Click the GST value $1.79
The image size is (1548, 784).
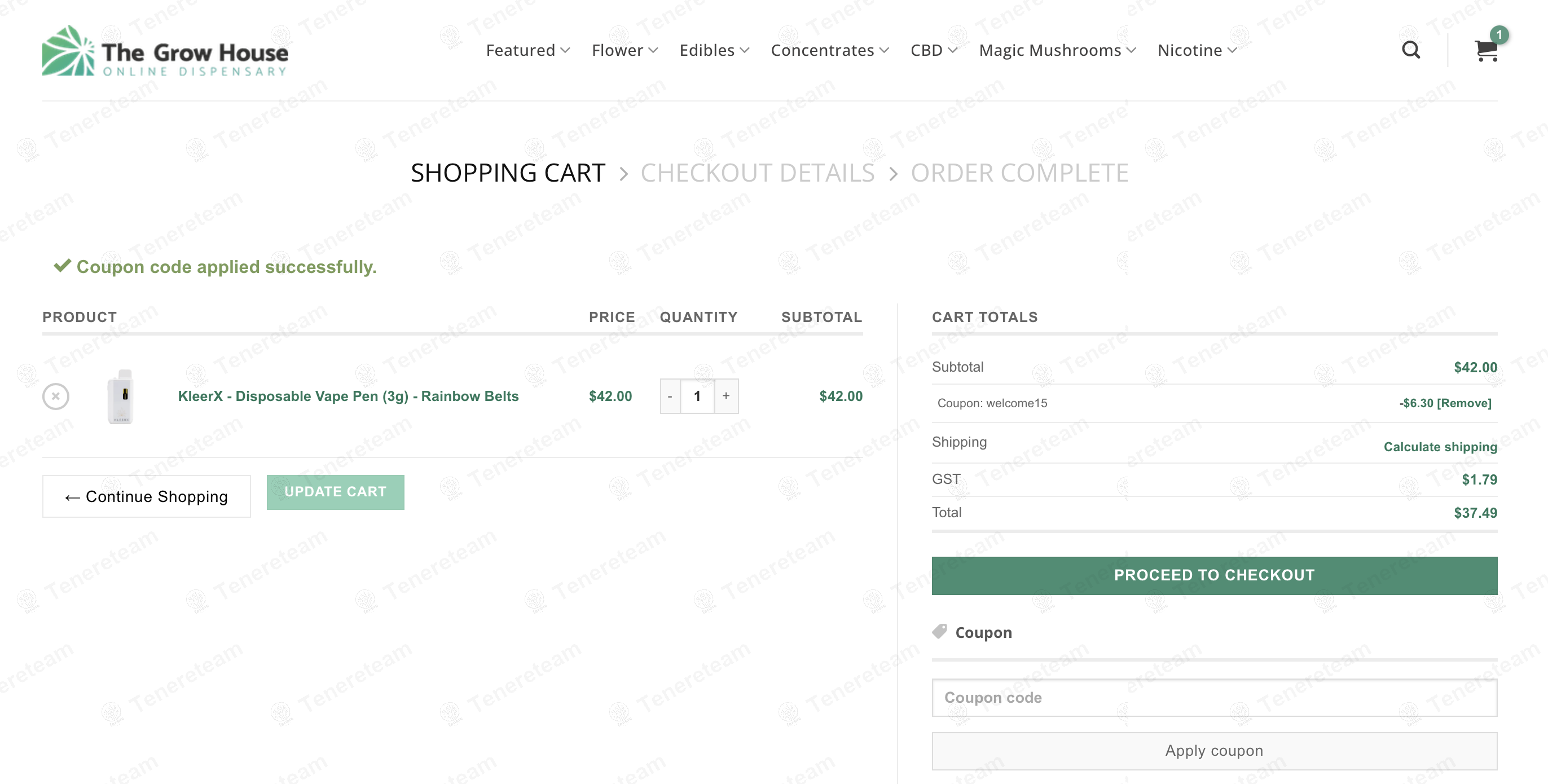pyautogui.click(x=1479, y=479)
